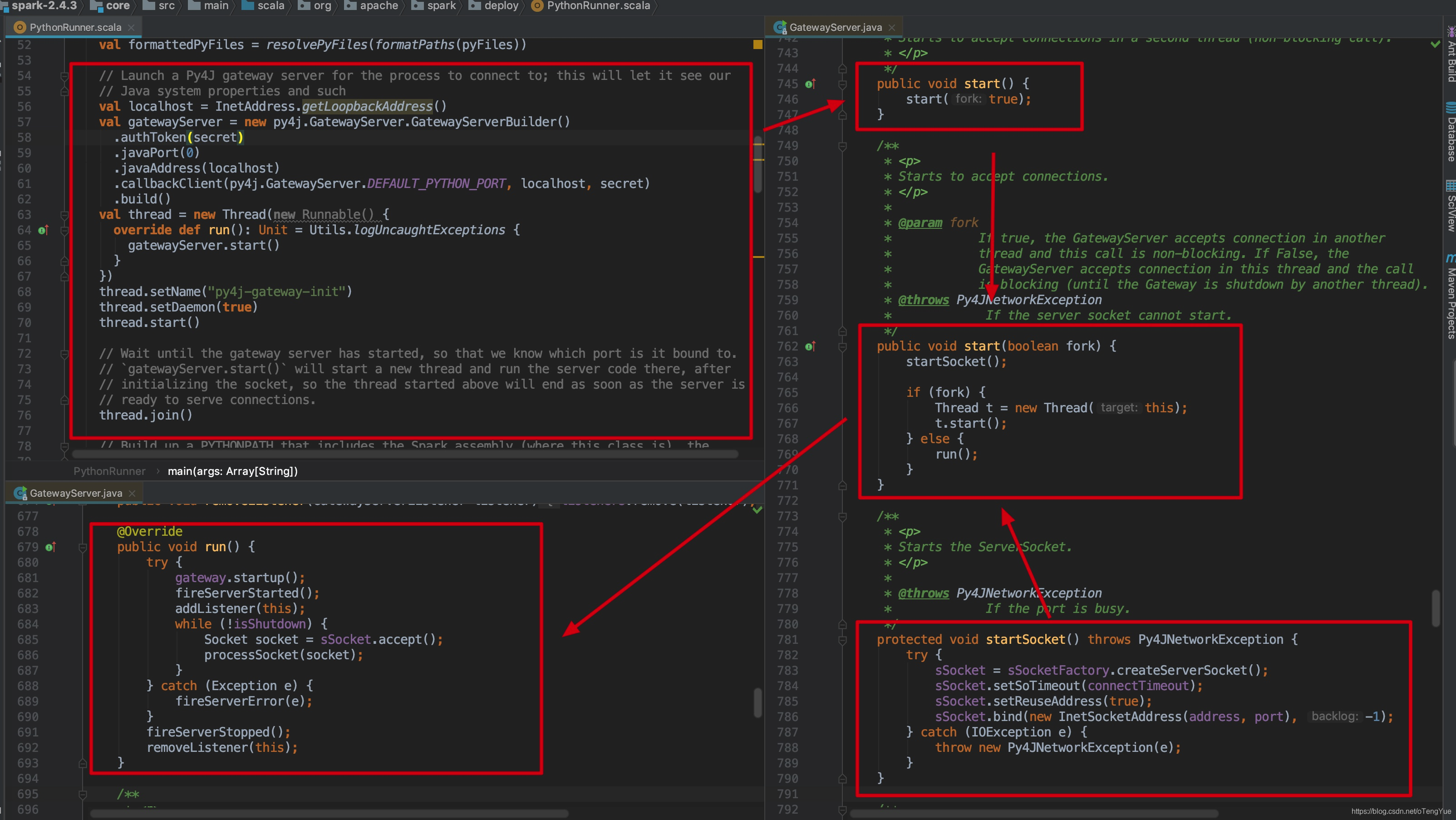
Task: Click the core module in navigation bar
Action: 111,5
